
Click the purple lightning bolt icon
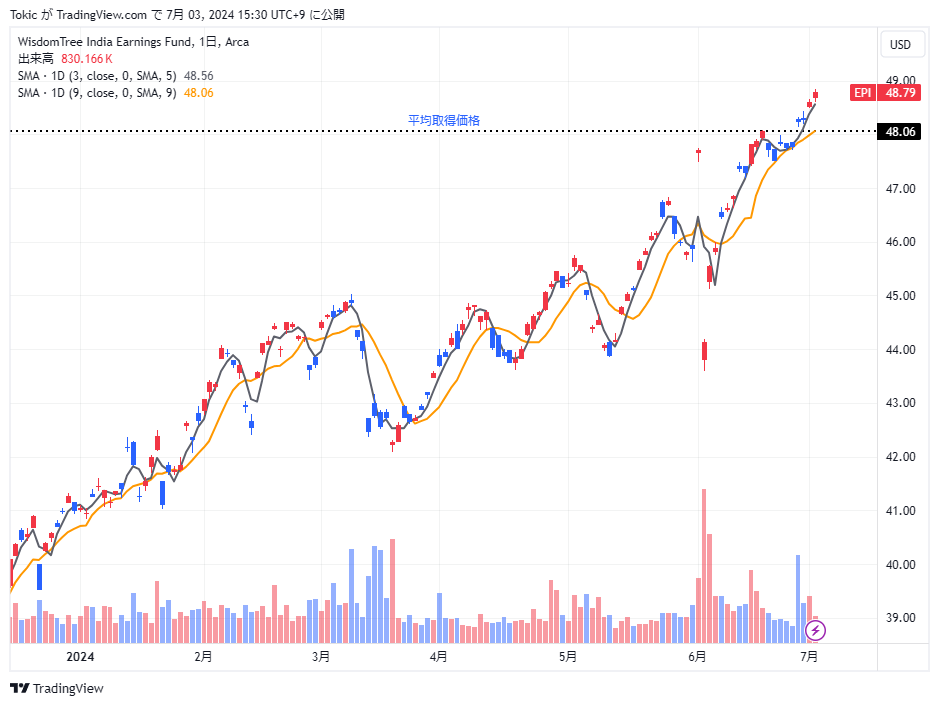click(815, 630)
